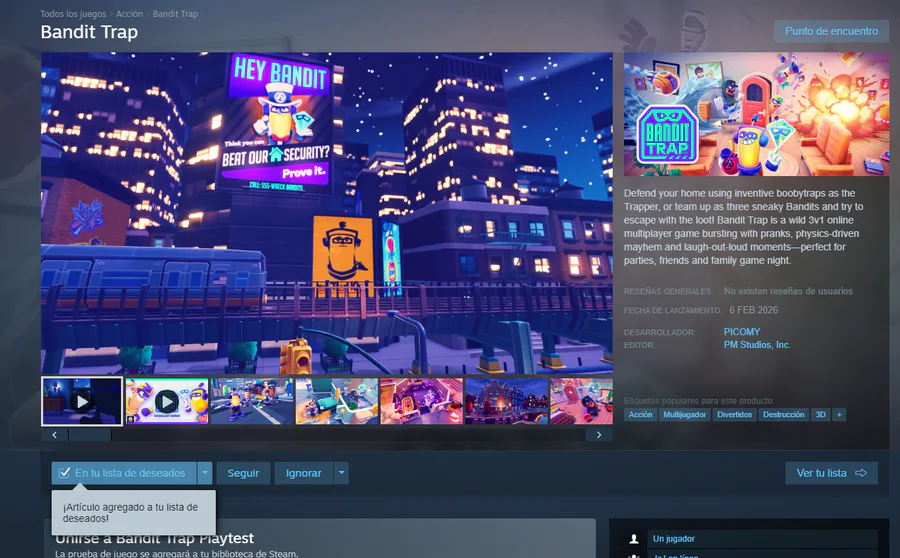Select the seventh, partly visible screenshot thumbnail

pos(581,401)
